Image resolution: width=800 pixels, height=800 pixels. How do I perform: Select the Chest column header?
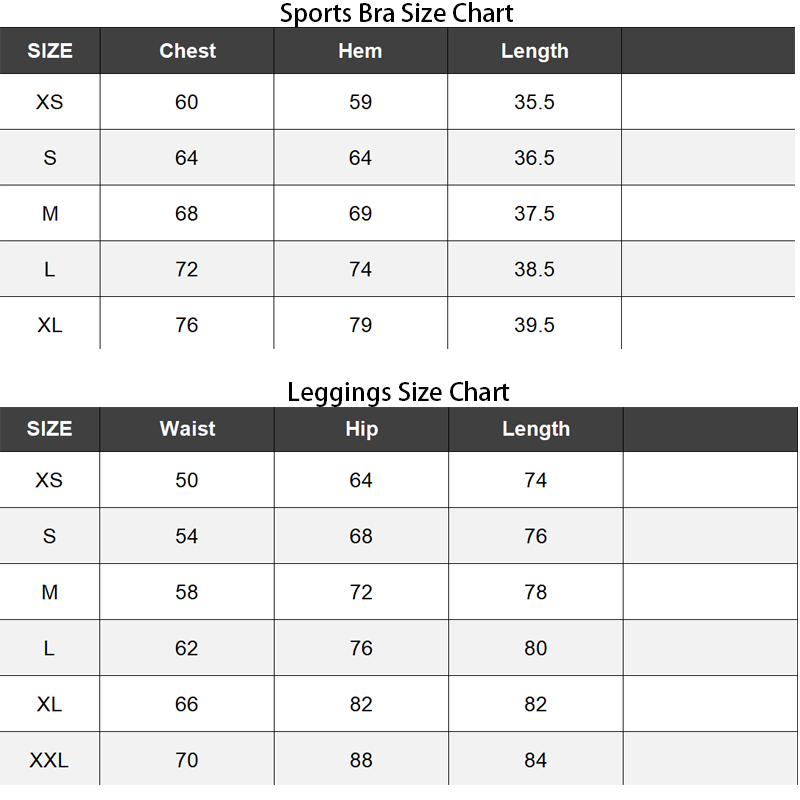[187, 51]
